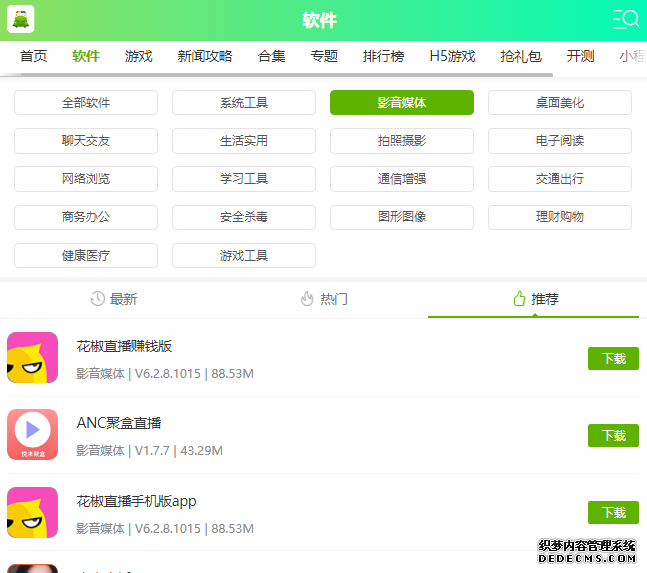Screen dimensions: 647x573
Task: Sort the list by 最新
Action: coord(114,299)
